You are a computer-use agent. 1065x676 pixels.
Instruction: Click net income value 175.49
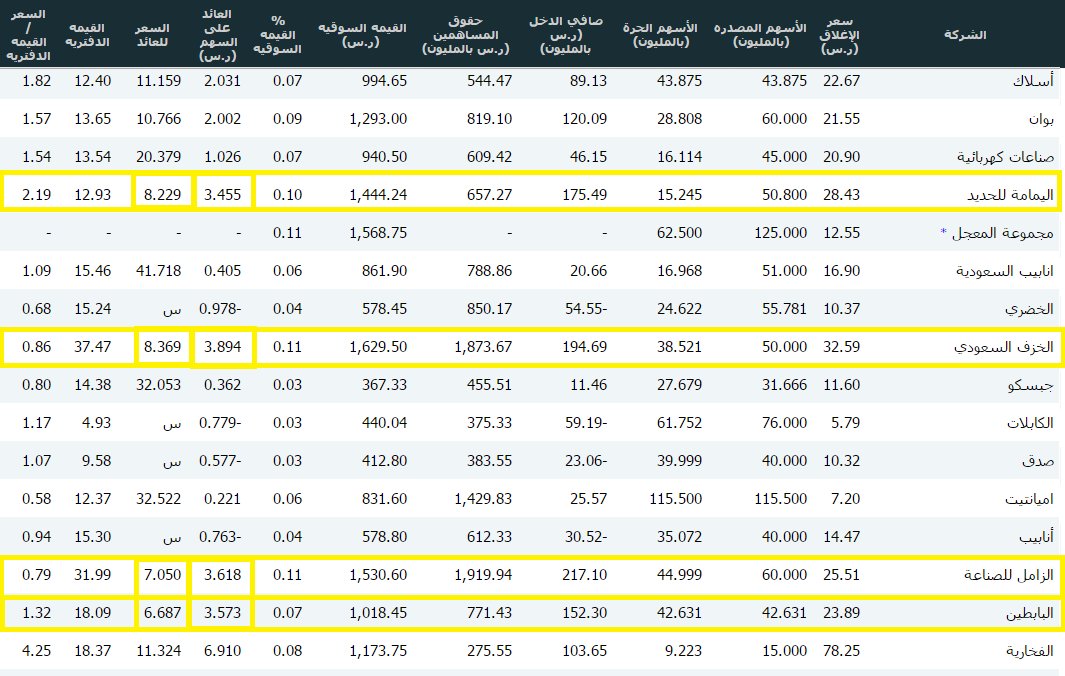pyautogui.click(x=585, y=195)
